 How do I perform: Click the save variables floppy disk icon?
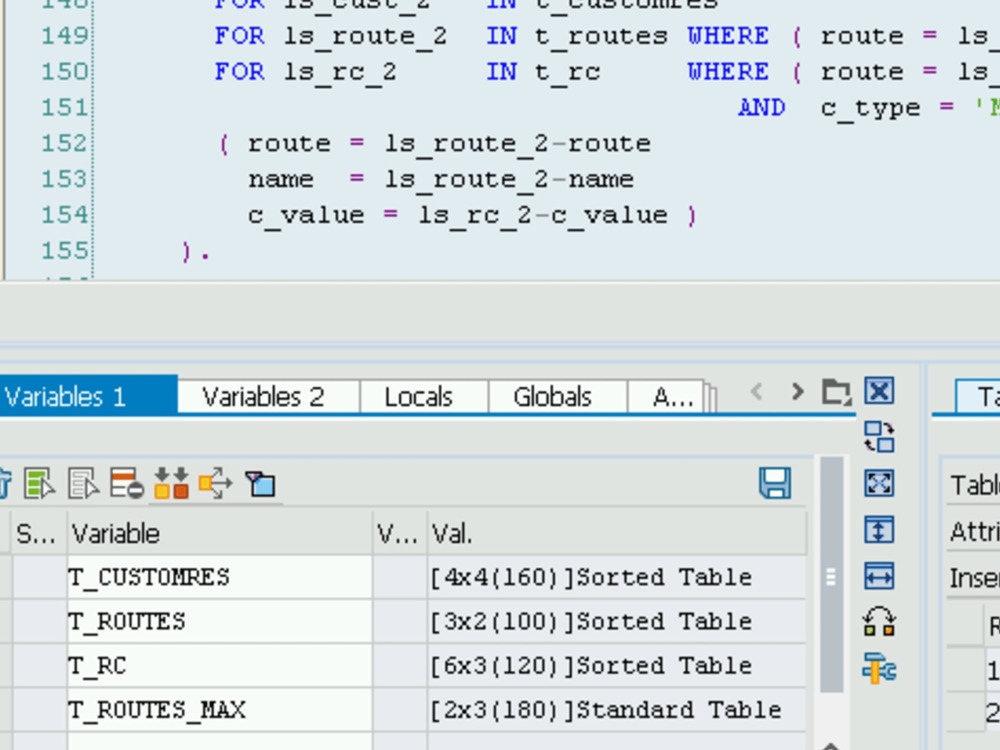coord(775,483)
